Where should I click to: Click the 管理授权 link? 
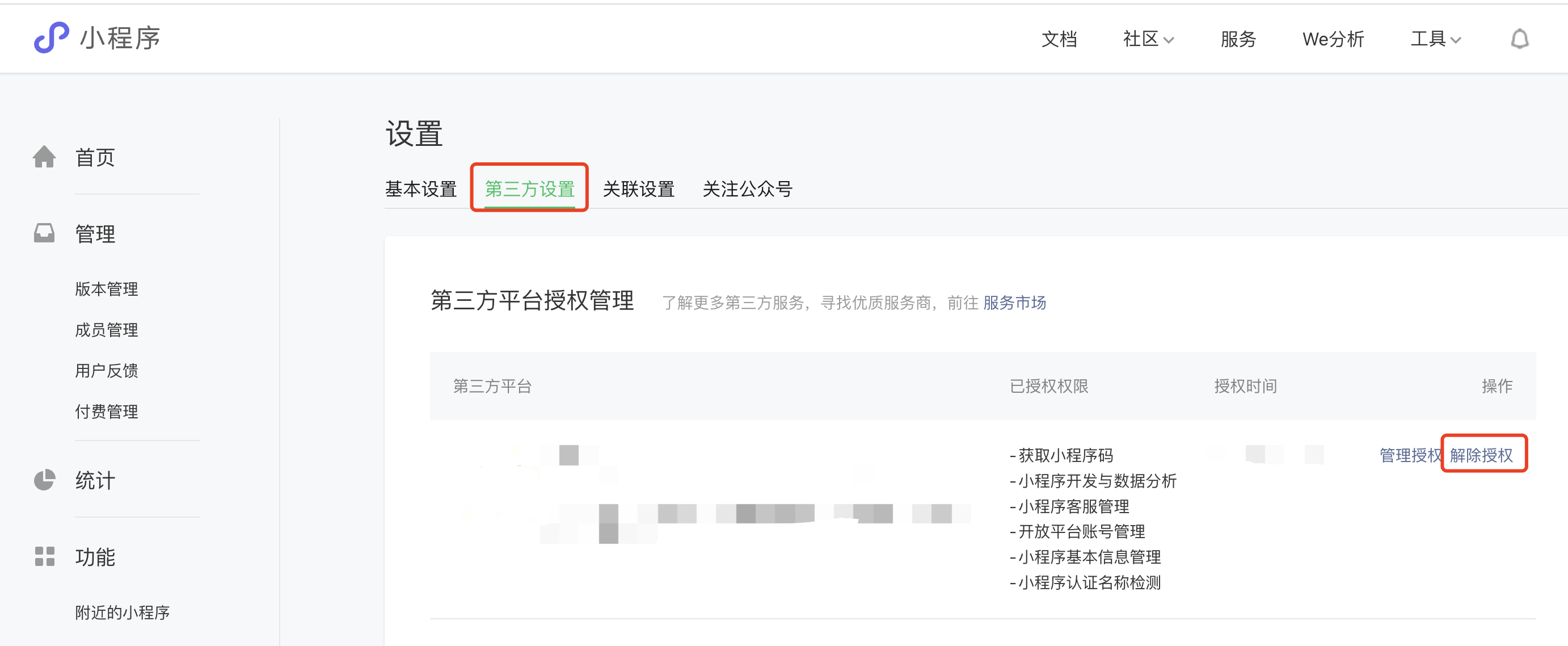click(x=1409, y=455)
